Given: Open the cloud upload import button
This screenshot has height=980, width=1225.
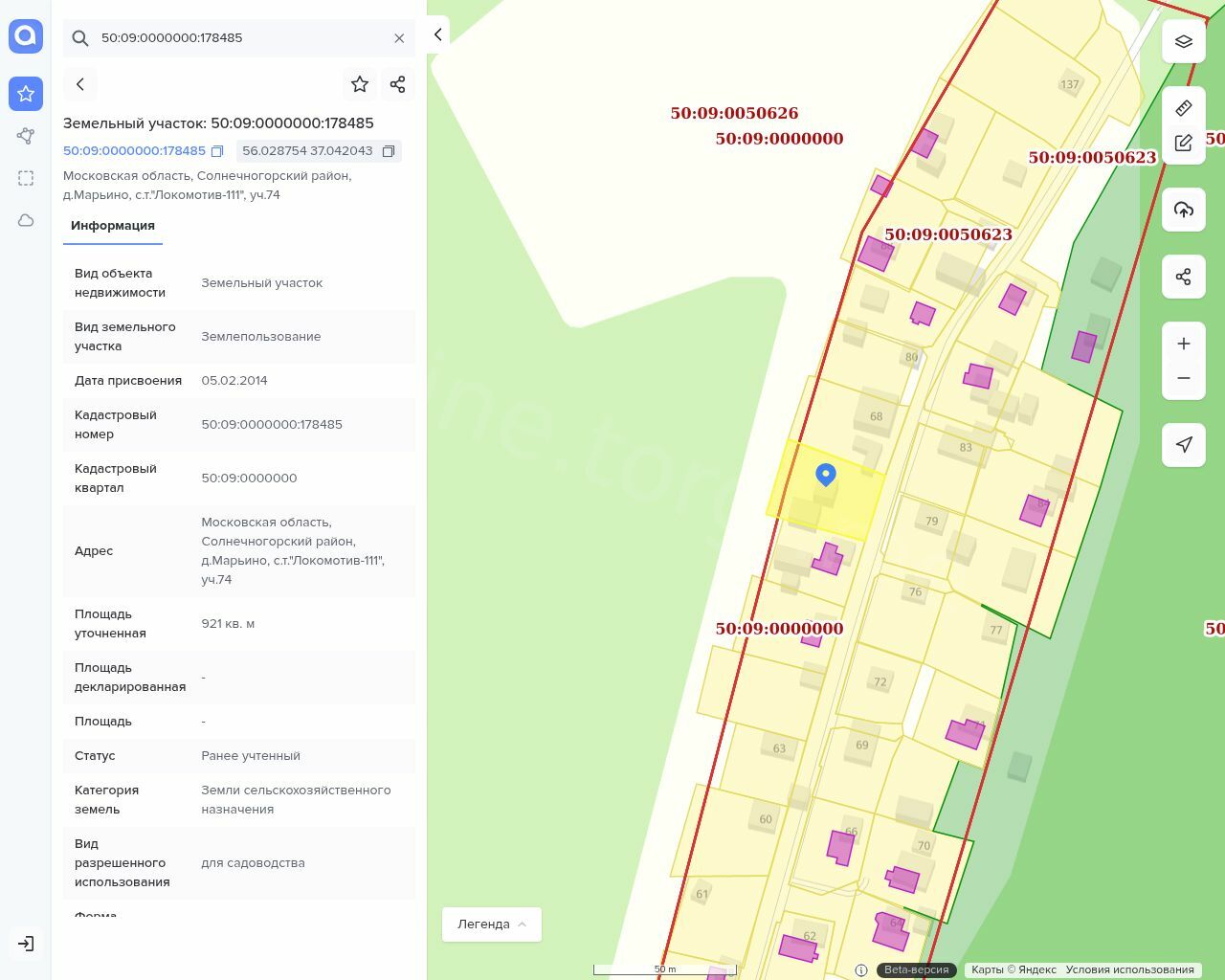Looking at the screenshot, I should [1184, 210].
